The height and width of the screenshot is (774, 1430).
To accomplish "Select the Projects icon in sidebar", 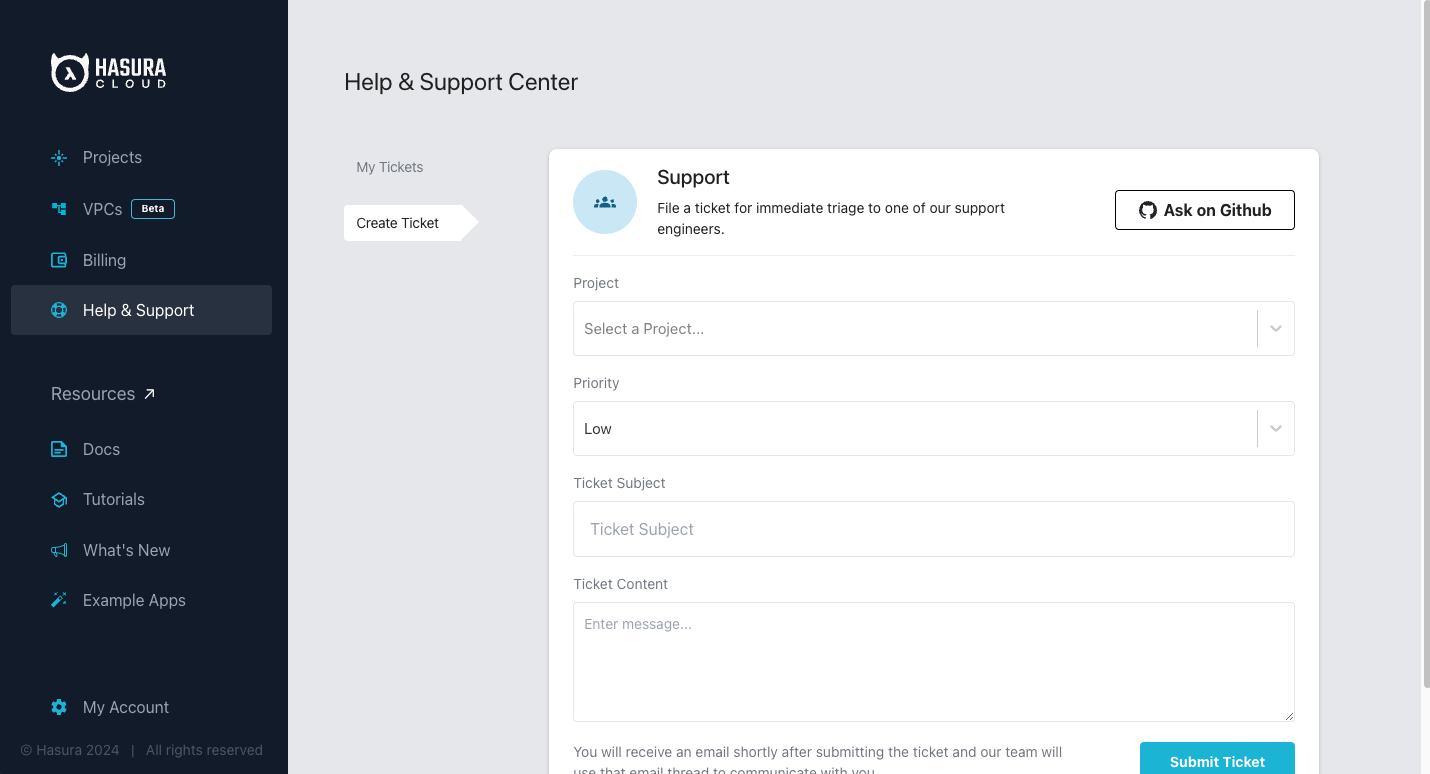I will click(x=58, y=157).
